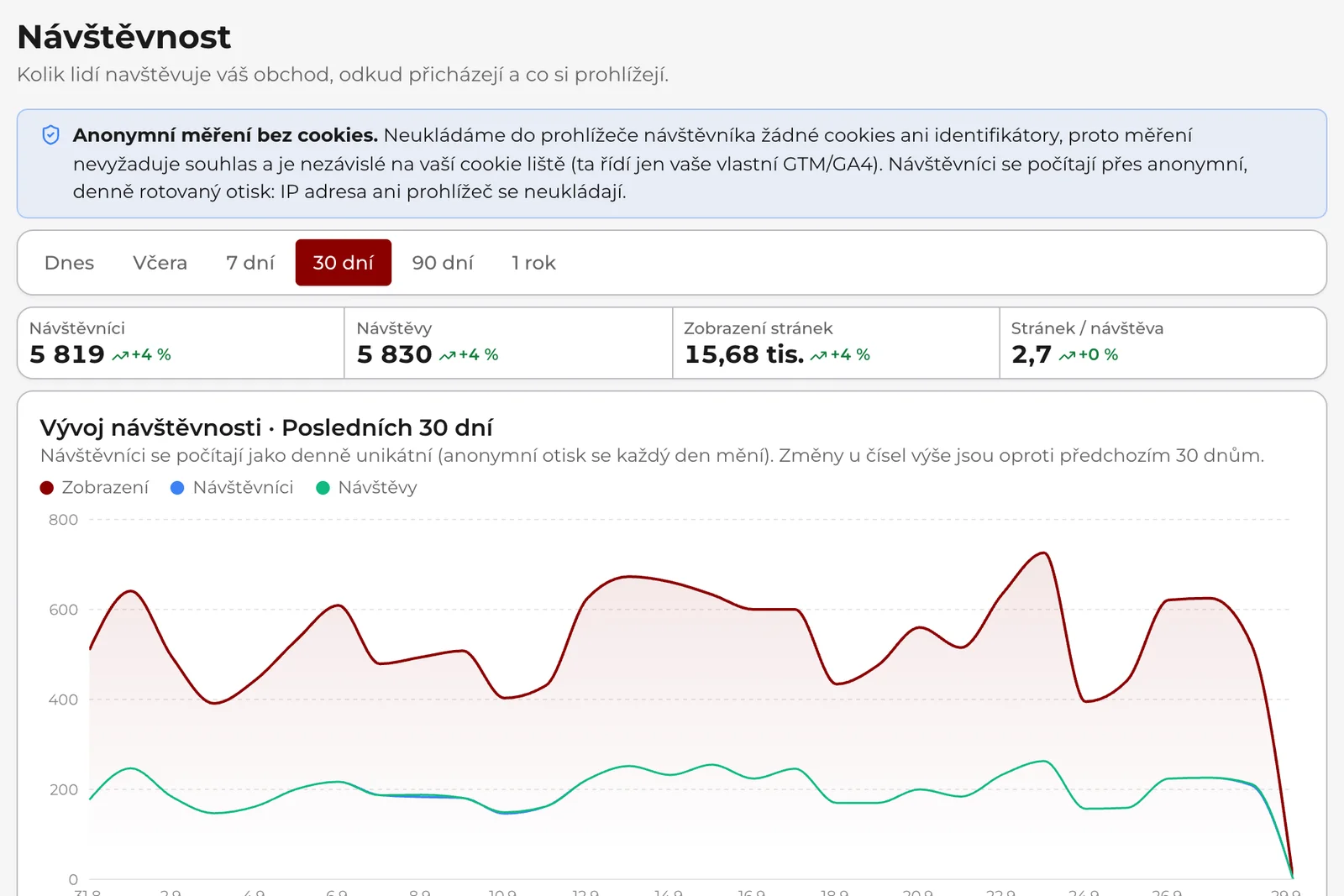The width and height of the screenshot is (1344, 896).
Task: Click the Zobrazení stránek card label
Action: pos(759,328)
